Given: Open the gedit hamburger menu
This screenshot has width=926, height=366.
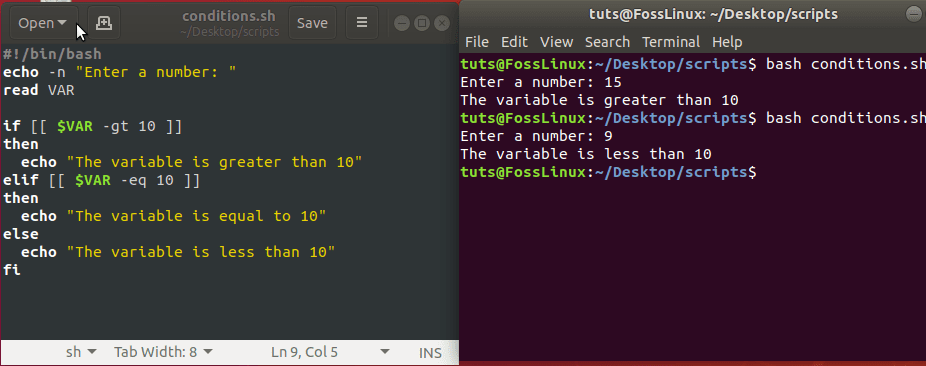Looking at the screenshot, I should pyautogui.click(x=362, y=23).
